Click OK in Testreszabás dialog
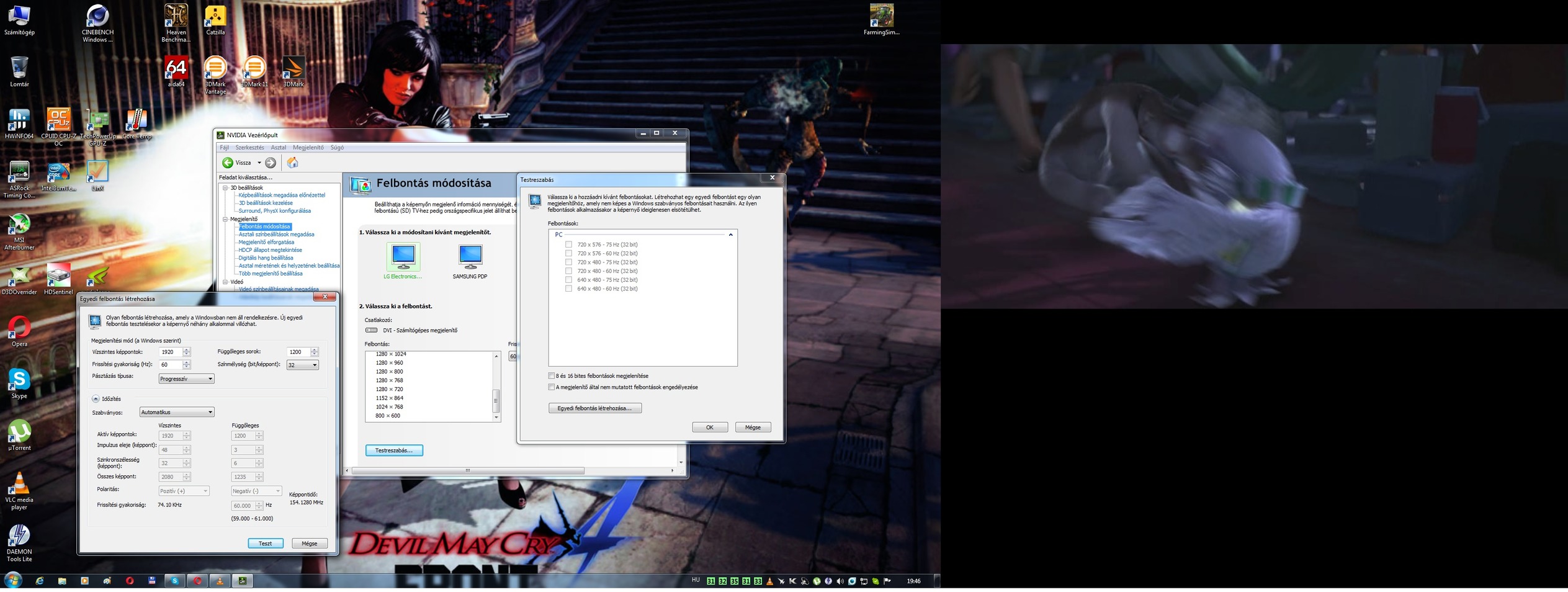 [x=710, y=428]
